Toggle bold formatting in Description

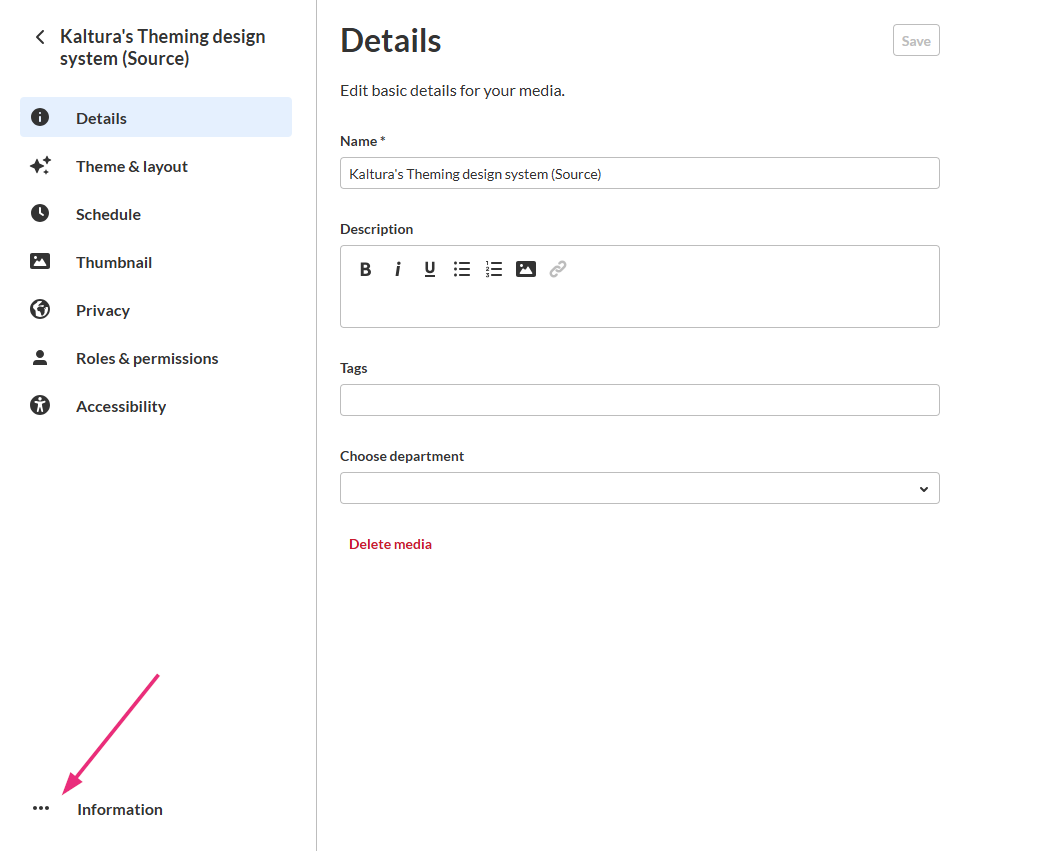click(x=365, y=269)
